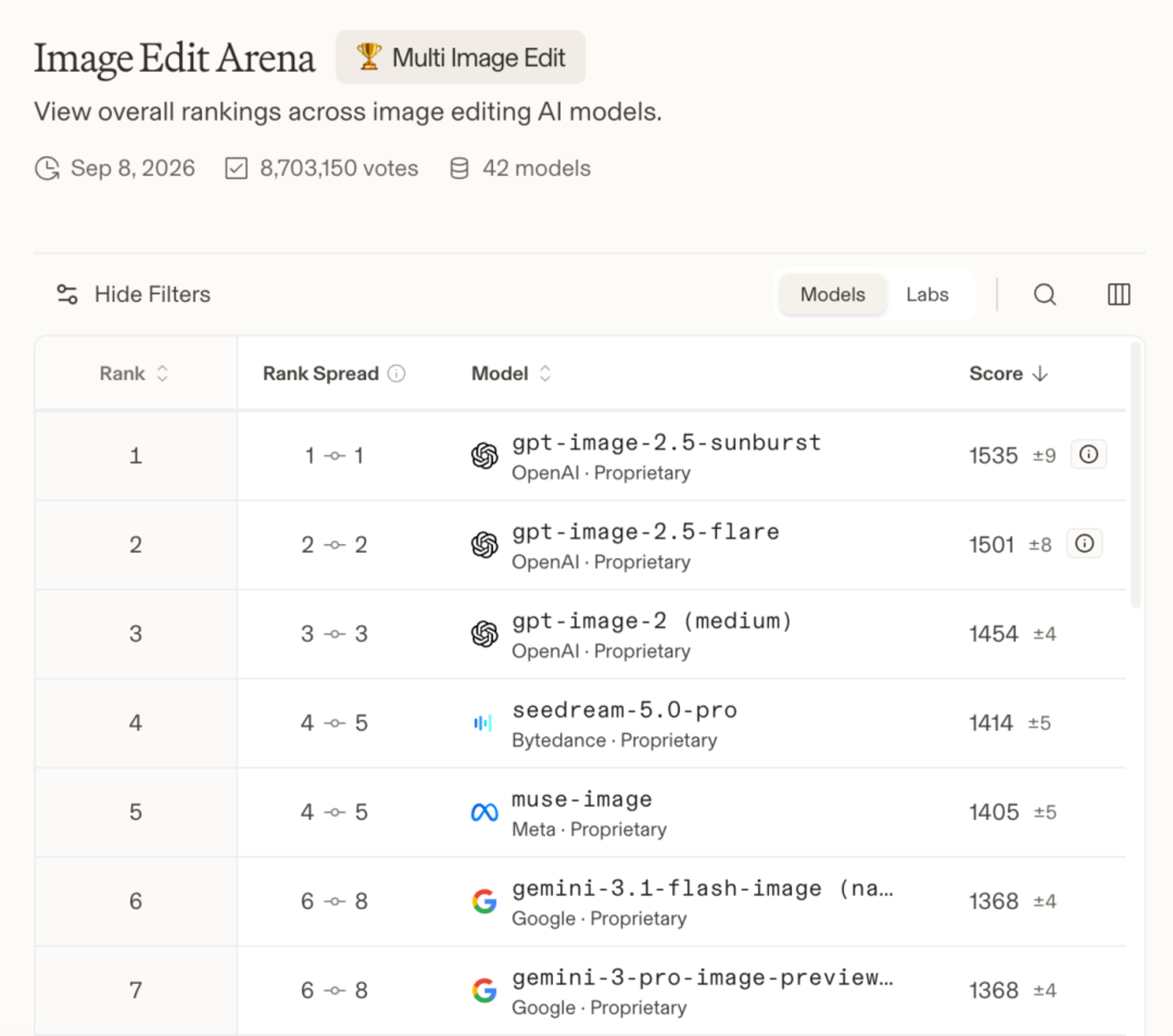Click the filter sliders icon
This screenshot has height=1036, width=1173.
(67, 294)
